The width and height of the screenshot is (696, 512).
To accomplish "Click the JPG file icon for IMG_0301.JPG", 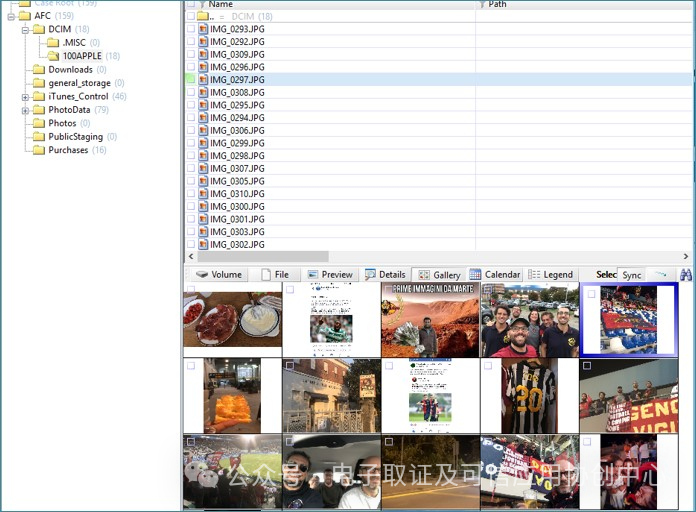I will click(203, 219).
